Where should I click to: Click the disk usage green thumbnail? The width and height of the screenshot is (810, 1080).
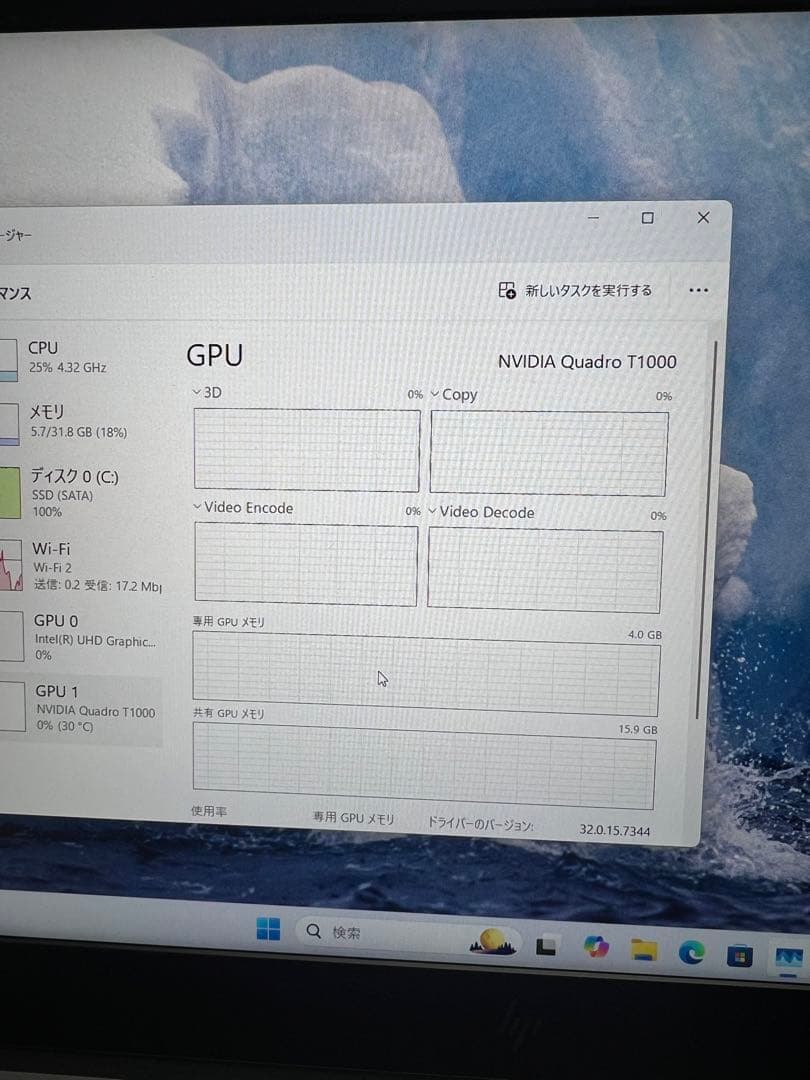point(10,492)
